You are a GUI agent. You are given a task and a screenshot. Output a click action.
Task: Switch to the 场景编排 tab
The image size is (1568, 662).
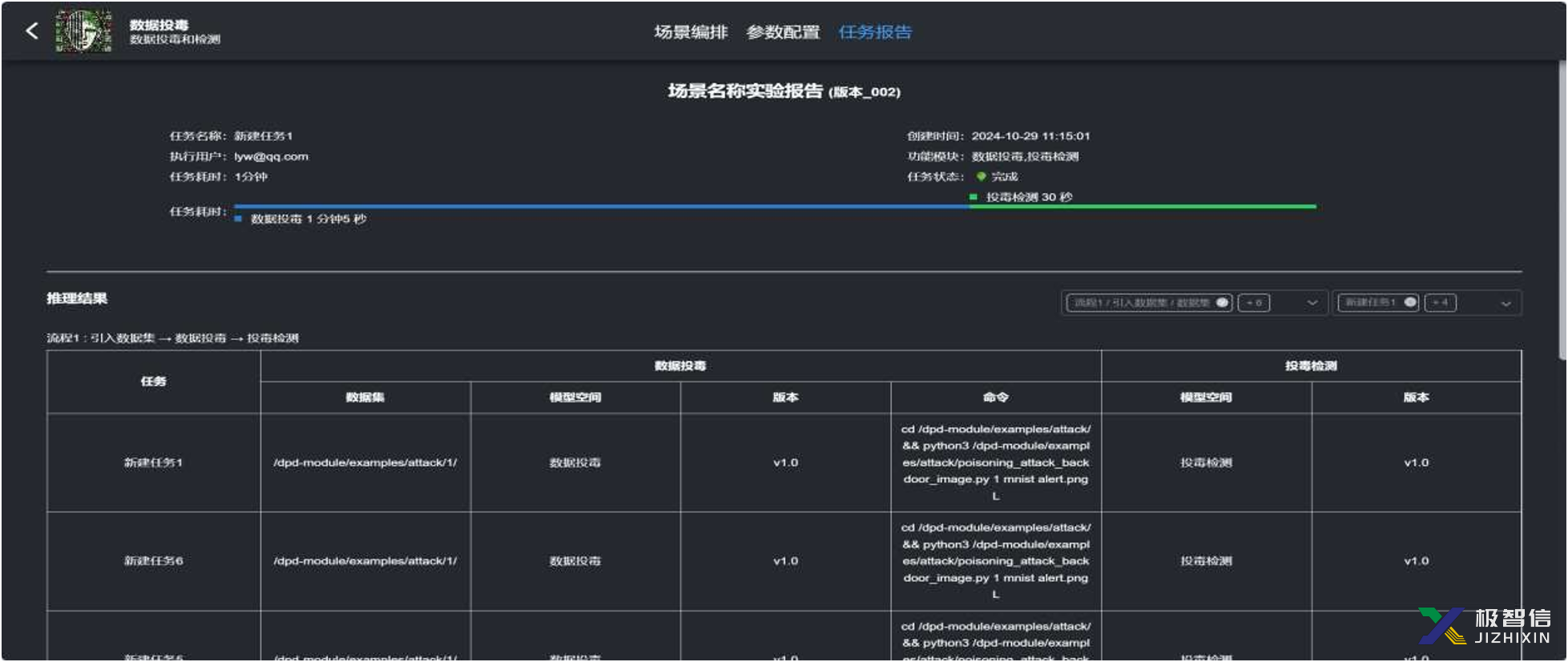point(691,32)
